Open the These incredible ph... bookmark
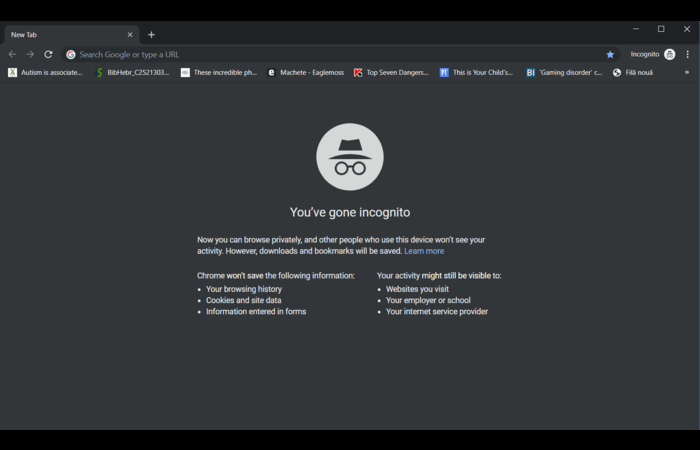The height and width of the screenshot is (450, 700). tap(219, 72)
